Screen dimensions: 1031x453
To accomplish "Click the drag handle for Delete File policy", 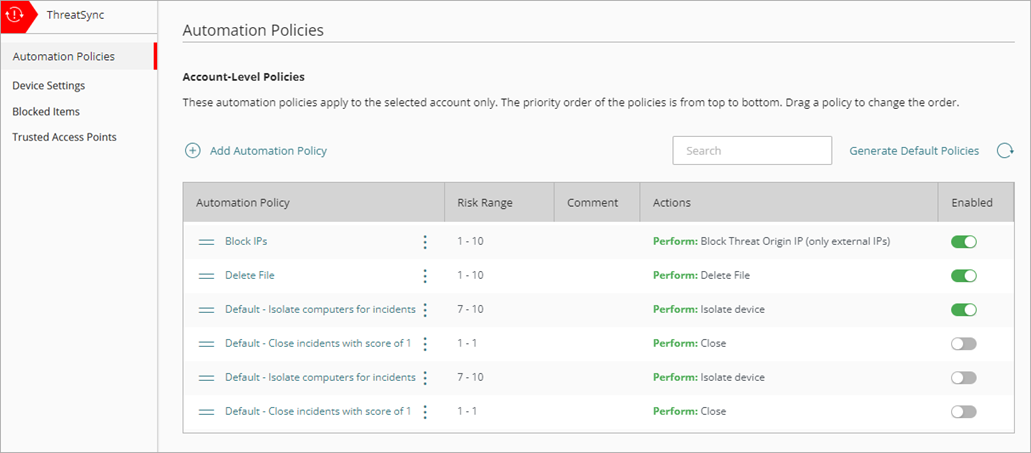I will pyautogui.click(x=206, y=276).
